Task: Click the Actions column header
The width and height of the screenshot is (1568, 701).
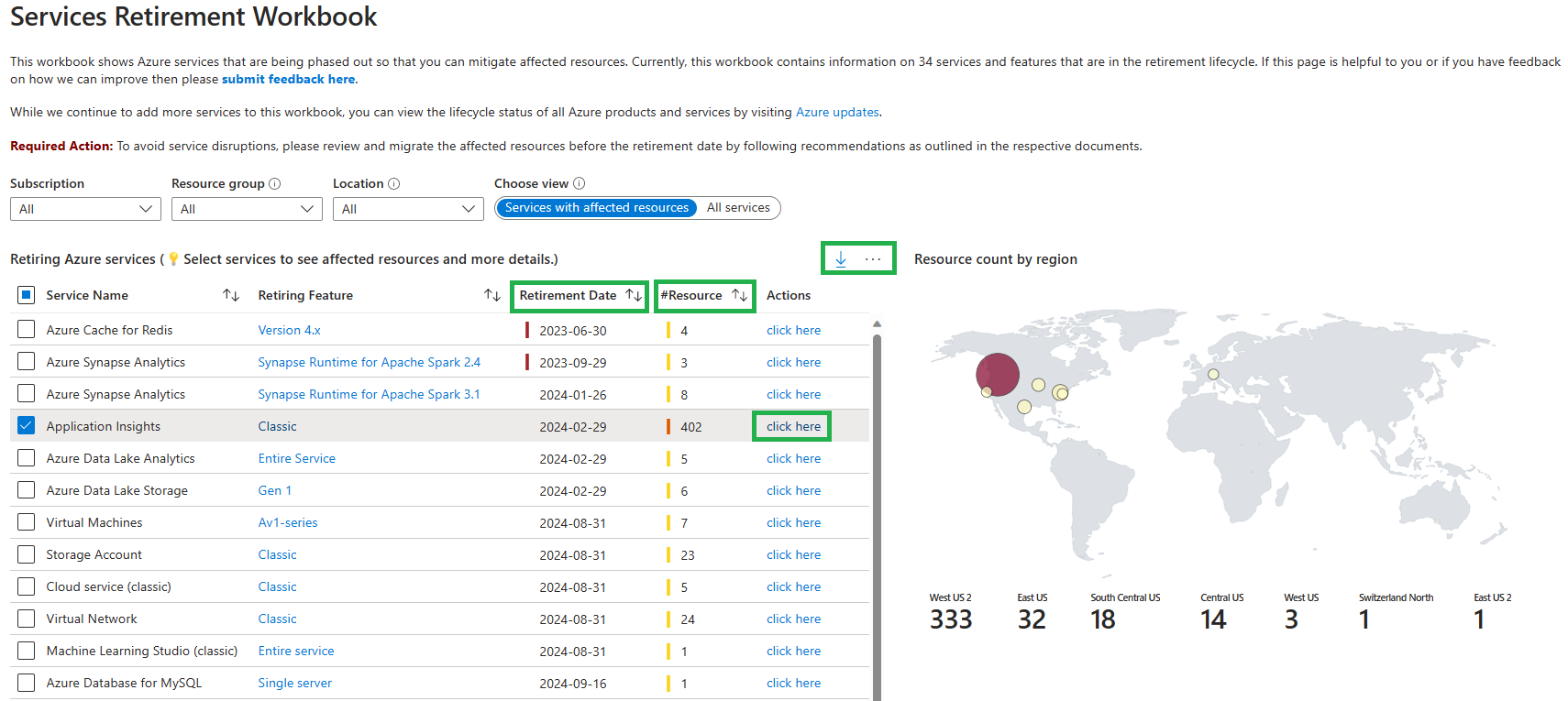Action: point(789,295)
